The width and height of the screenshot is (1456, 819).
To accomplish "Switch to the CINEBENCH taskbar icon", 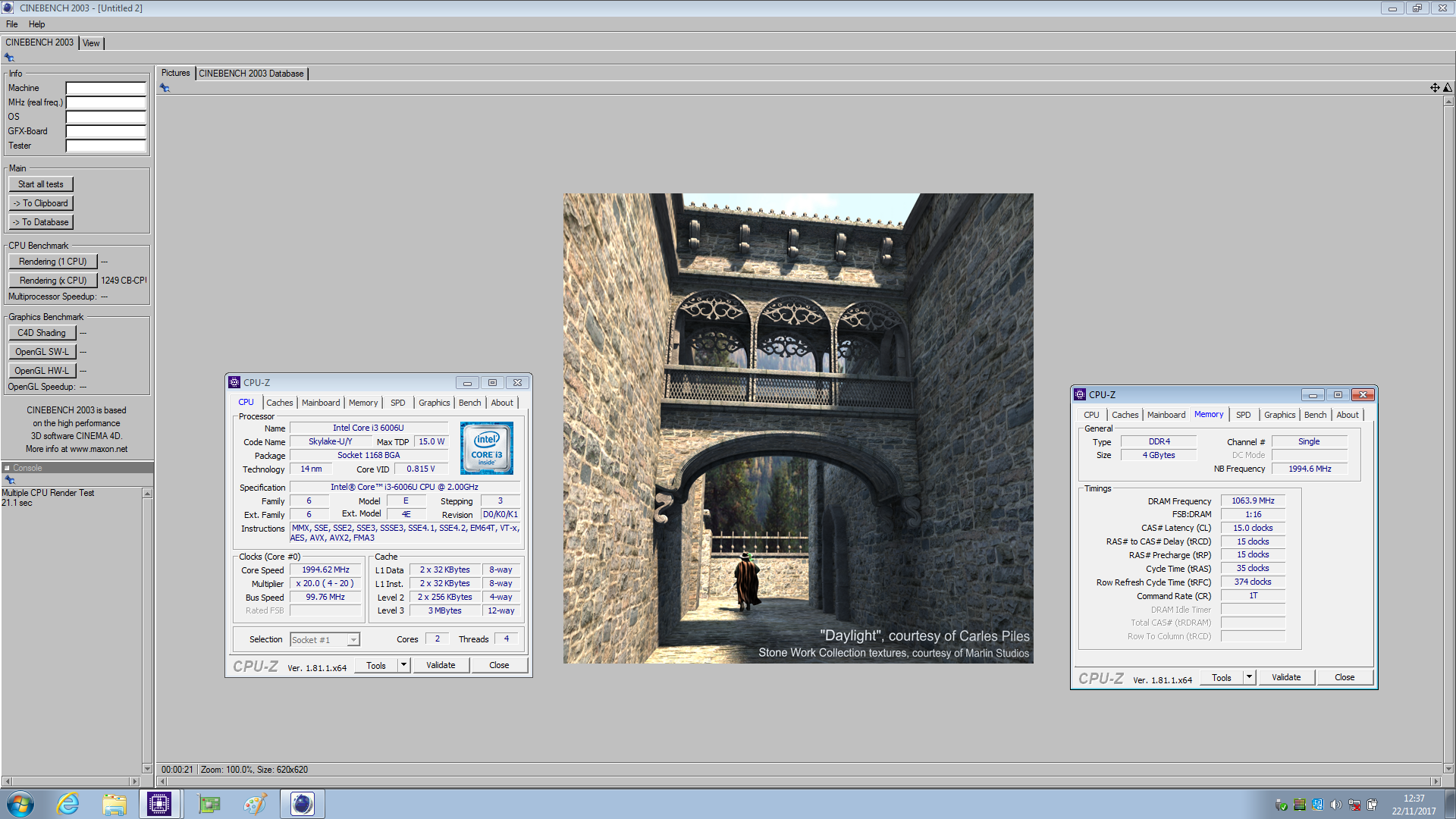I will (x=303, y=804).
